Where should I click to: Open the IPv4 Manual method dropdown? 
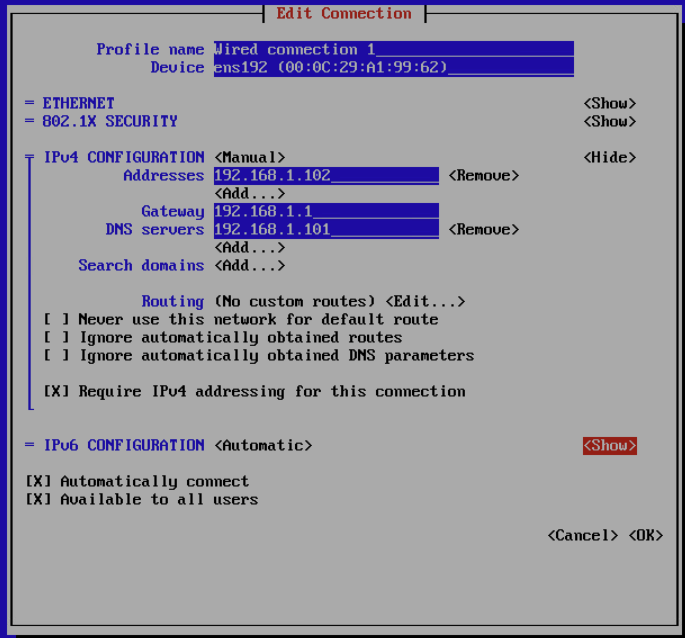pyautogui.click(x=250, y=157)
